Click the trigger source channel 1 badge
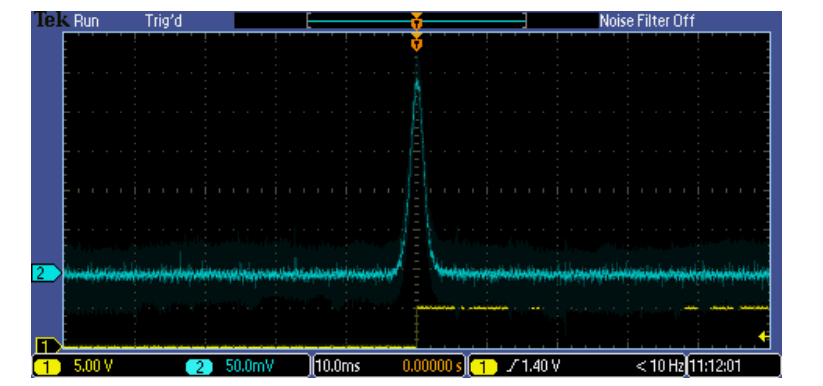The image size is (823, 386). pyautogui.click(x=484, y=367)
